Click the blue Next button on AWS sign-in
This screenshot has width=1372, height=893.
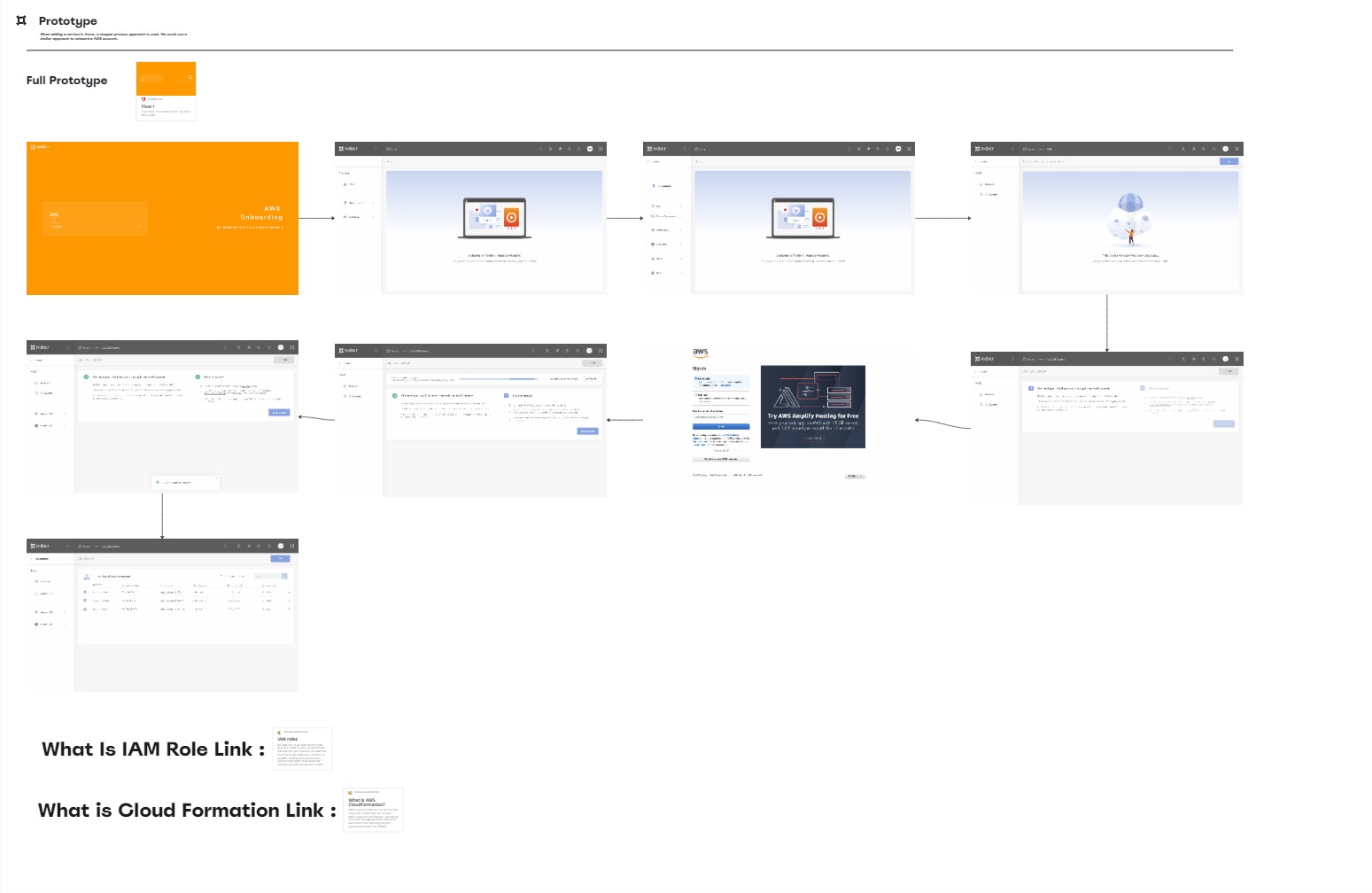tap(720, 426)
